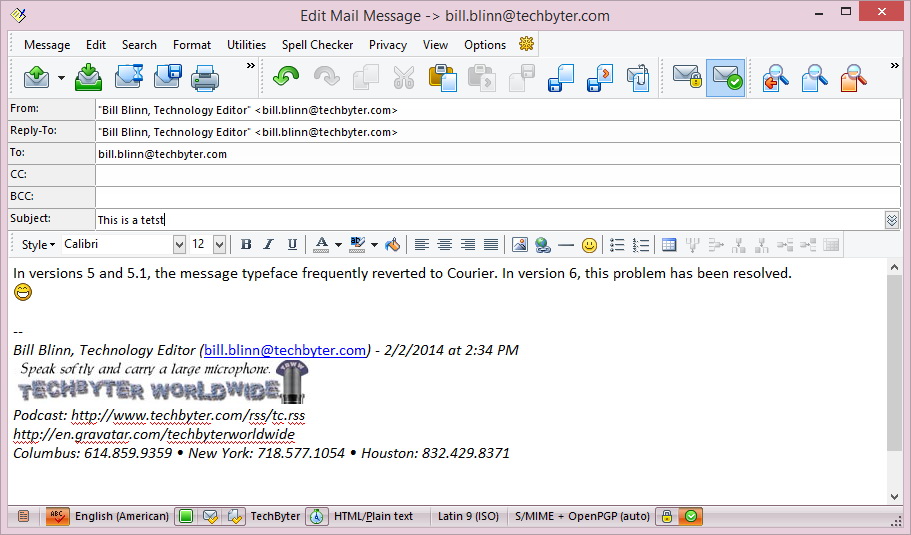Open the Calibri font name dropdown
Viewport: 911px width, 535px height.
180,245
